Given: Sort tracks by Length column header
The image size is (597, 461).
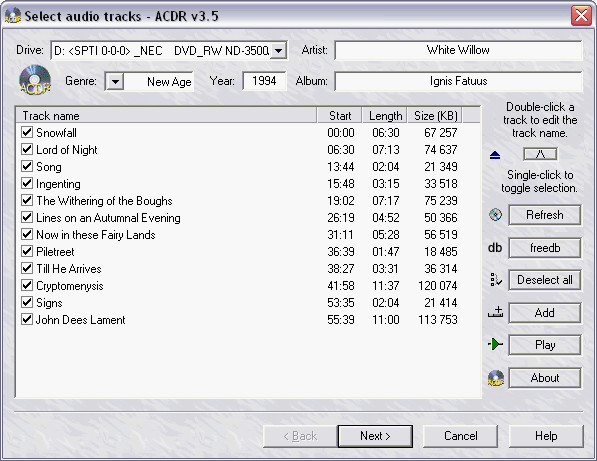Looking at the screenshot, I should pos(385,115).
